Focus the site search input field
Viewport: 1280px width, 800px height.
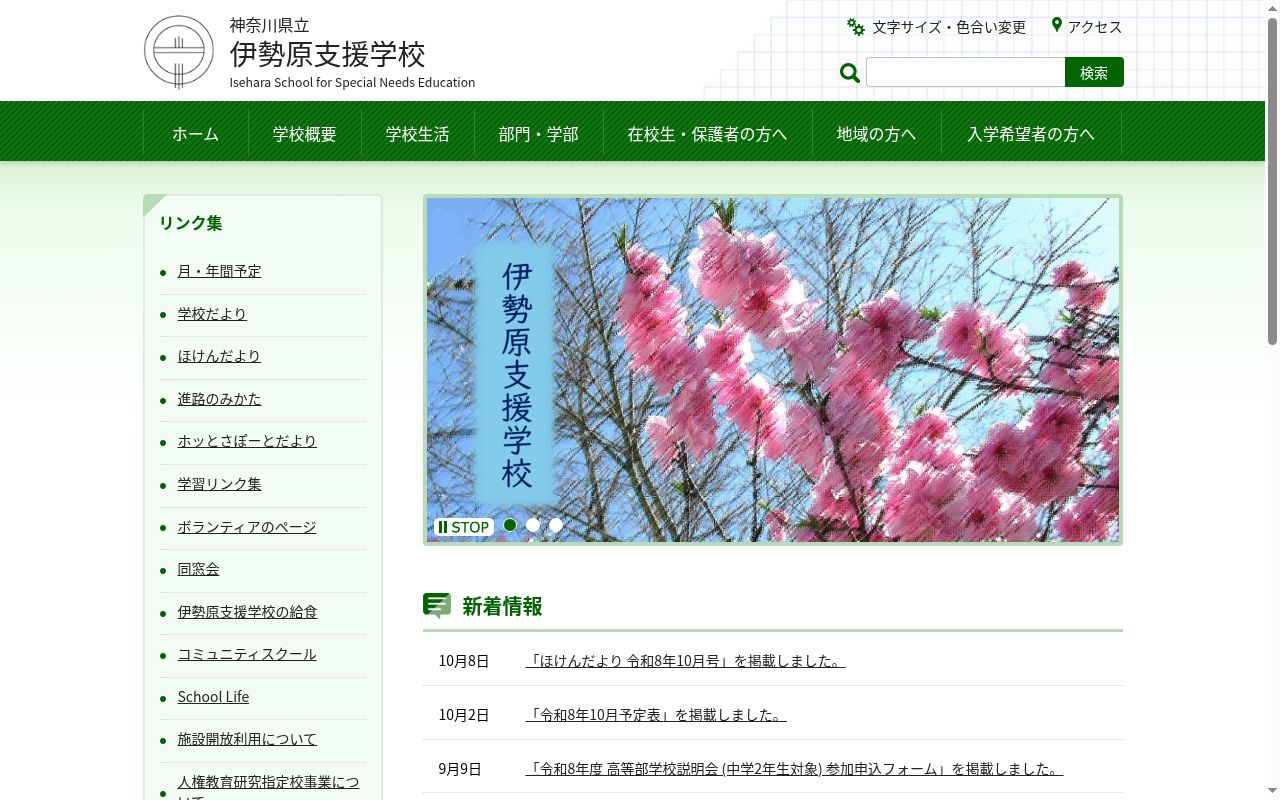[x=966, y=72]
